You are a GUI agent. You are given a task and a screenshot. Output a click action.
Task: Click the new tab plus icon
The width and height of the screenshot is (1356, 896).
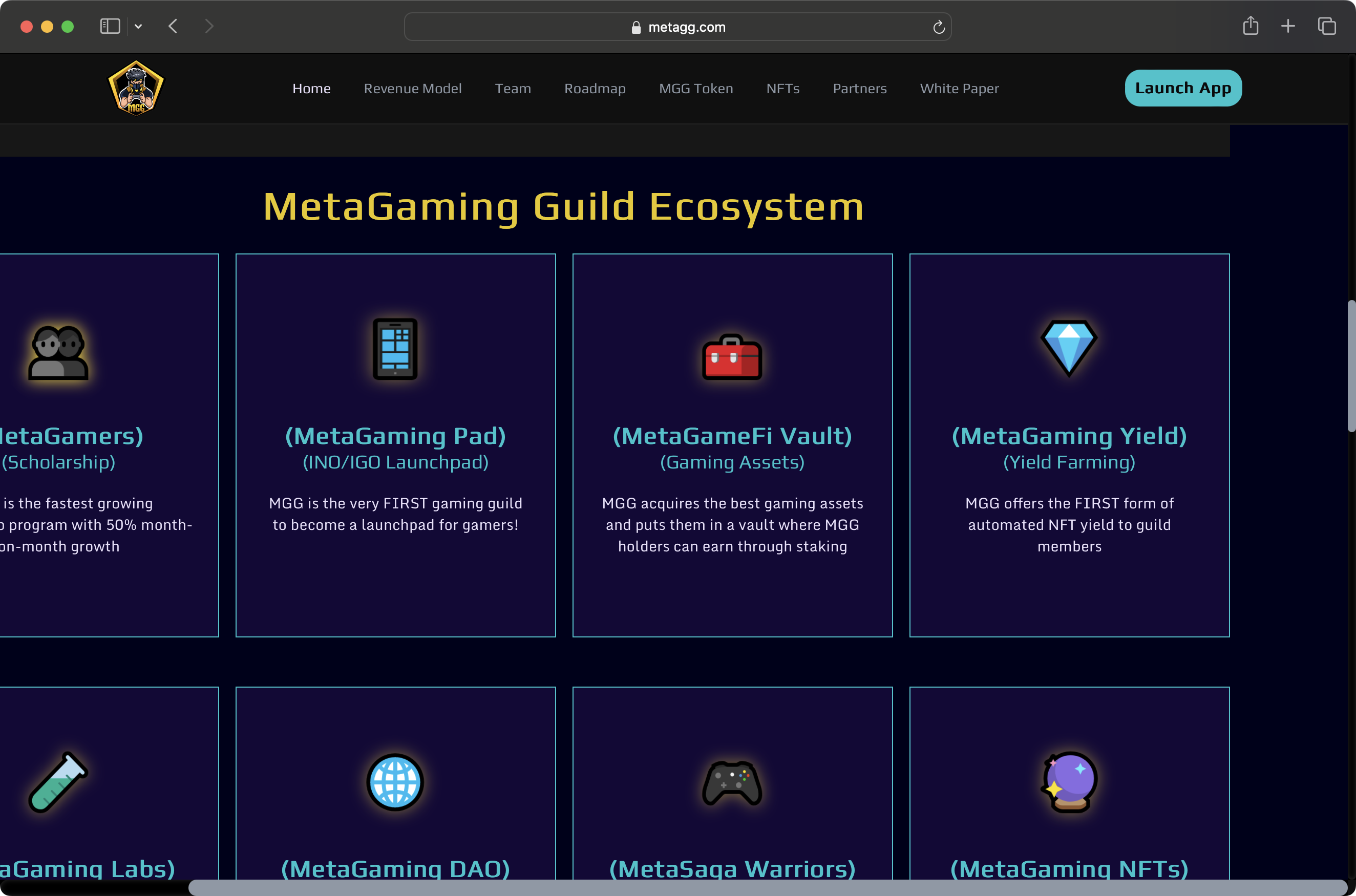click(1288, 26)
